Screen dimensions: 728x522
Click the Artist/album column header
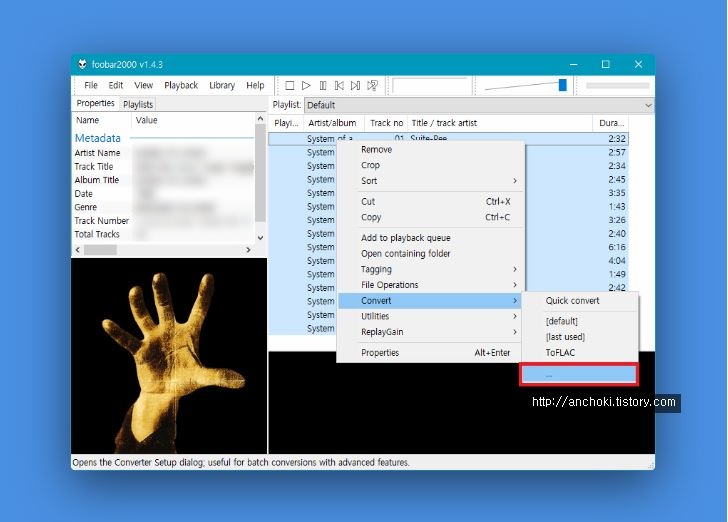pyautogui.click(x=334, y=123)
